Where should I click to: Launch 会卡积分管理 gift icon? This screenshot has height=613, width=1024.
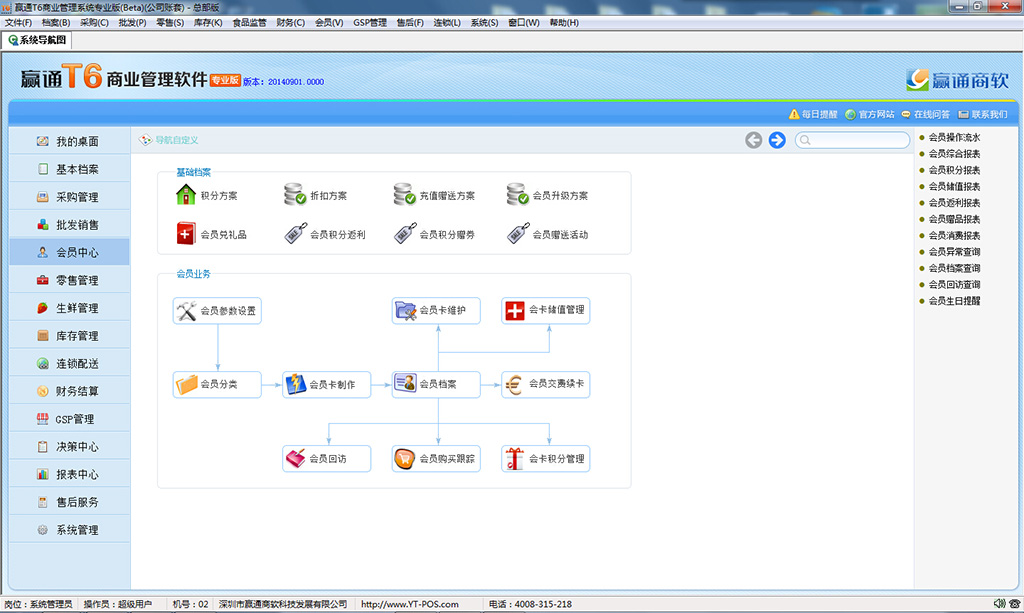click(515, 459)
